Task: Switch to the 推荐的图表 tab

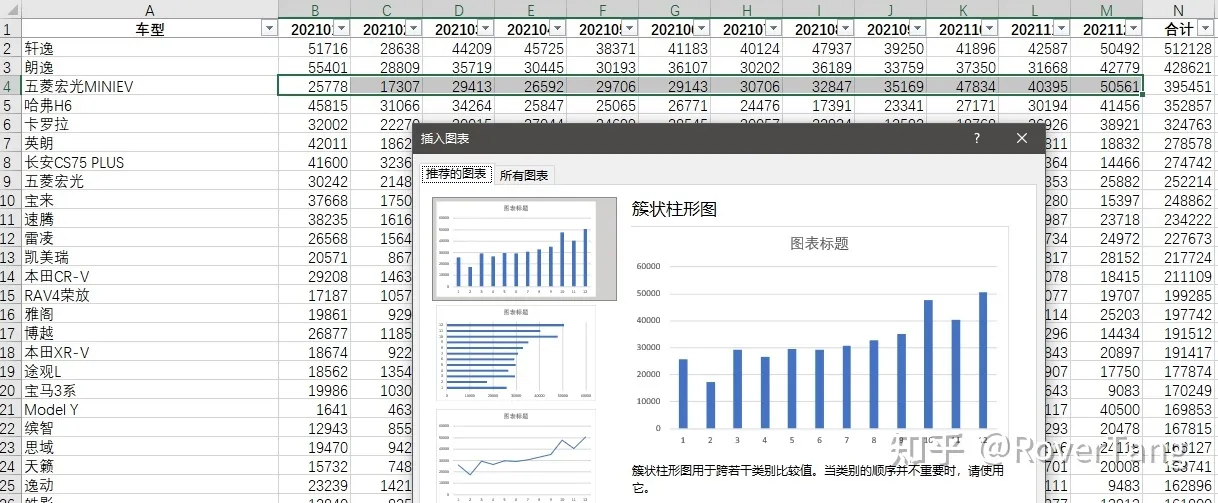Action: 457,174
